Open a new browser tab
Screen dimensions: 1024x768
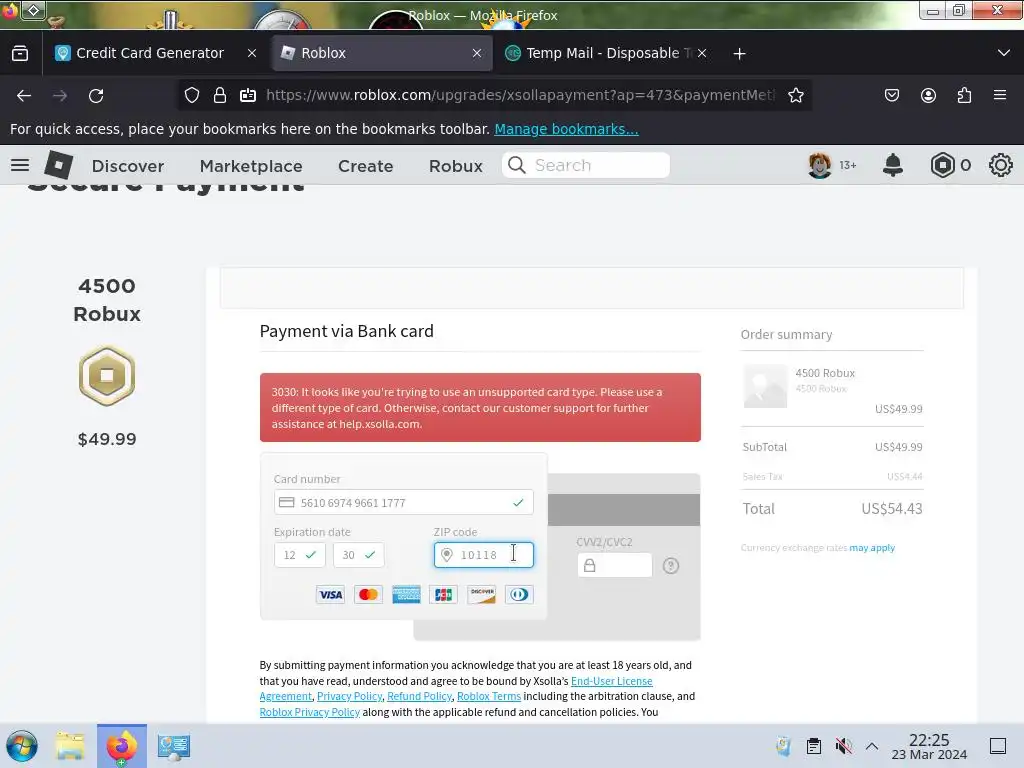739,54
